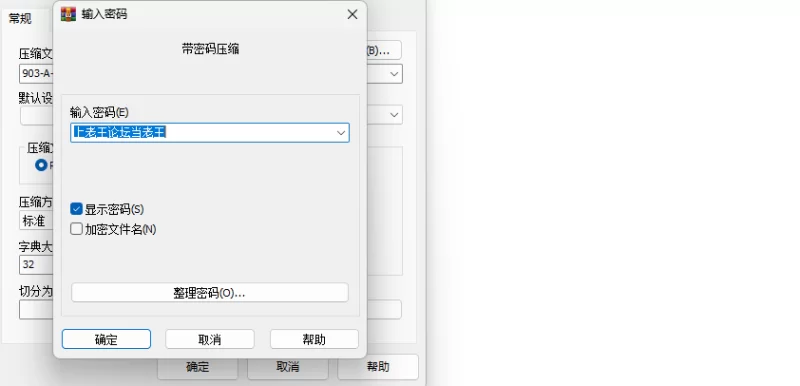
Task: Uncheck the 显示密码(S) checkbox
Action: pos(77,209)
